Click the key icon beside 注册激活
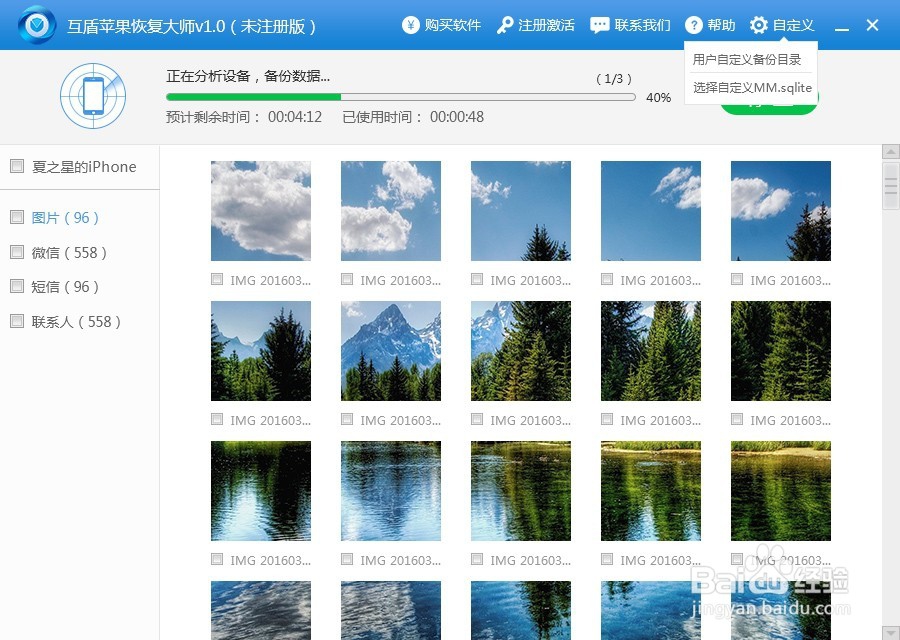900x640 pixels. pyautogui.click(x=505, y=25)
